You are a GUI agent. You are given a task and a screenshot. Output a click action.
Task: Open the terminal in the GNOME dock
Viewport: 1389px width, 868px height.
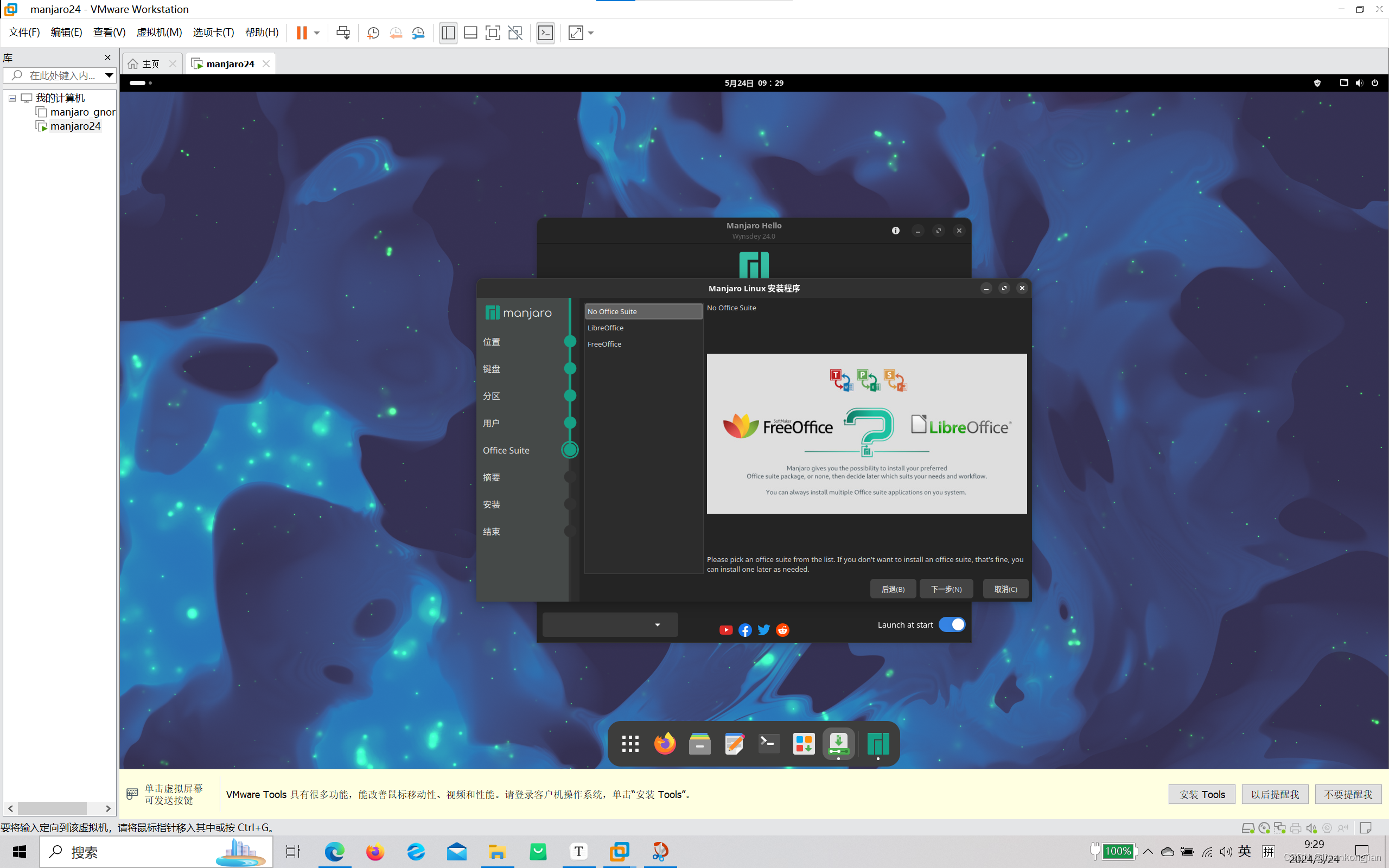[x=769, y=743]
